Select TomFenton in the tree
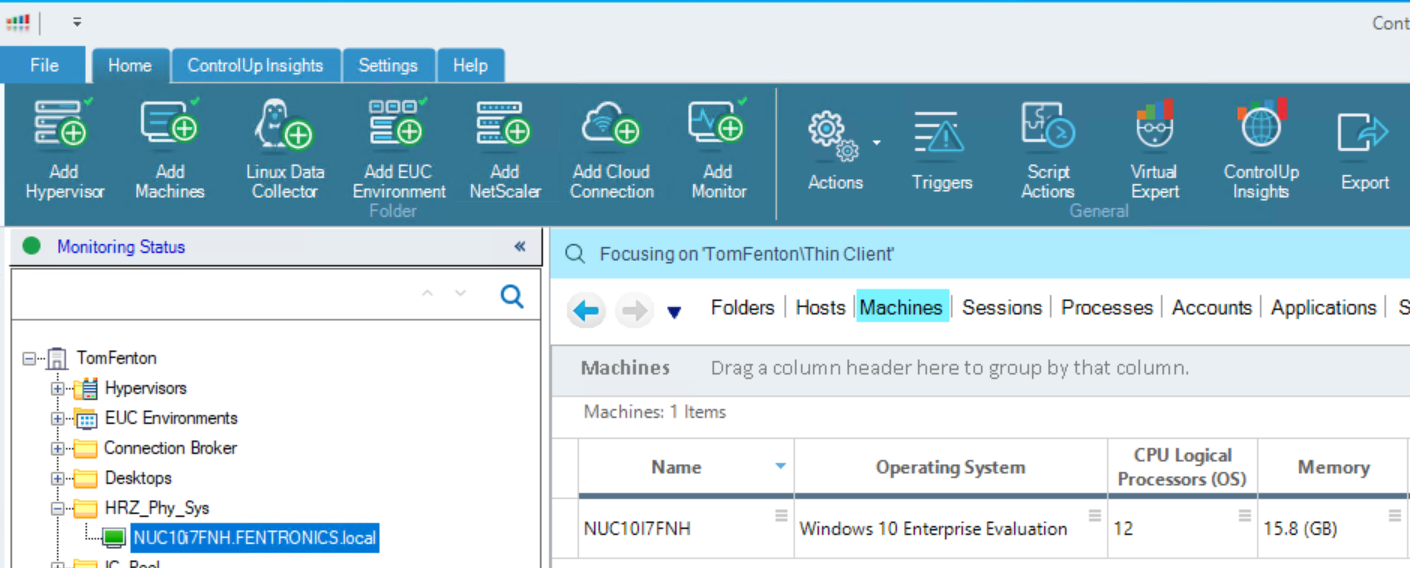This screenshot has height=568, width=1410. (117, 358)
